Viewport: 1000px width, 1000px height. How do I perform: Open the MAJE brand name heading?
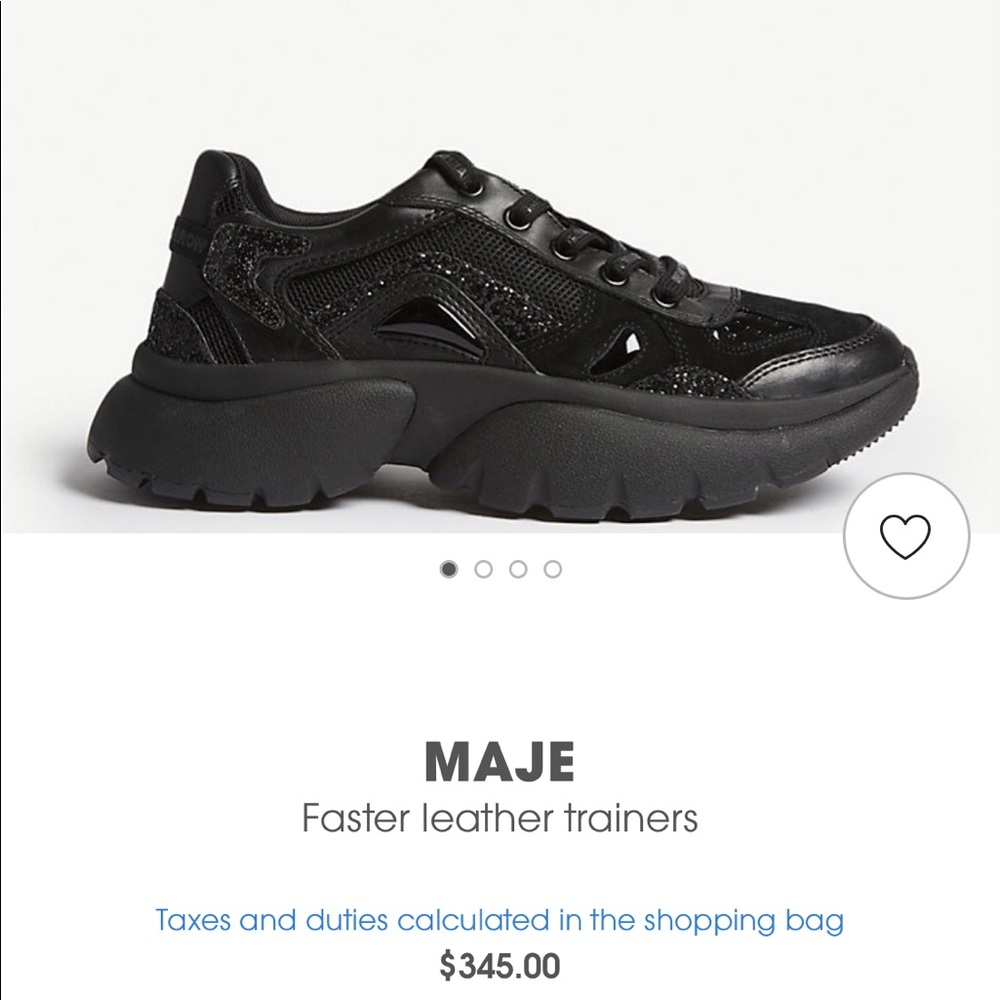click(x=499, y=762)
